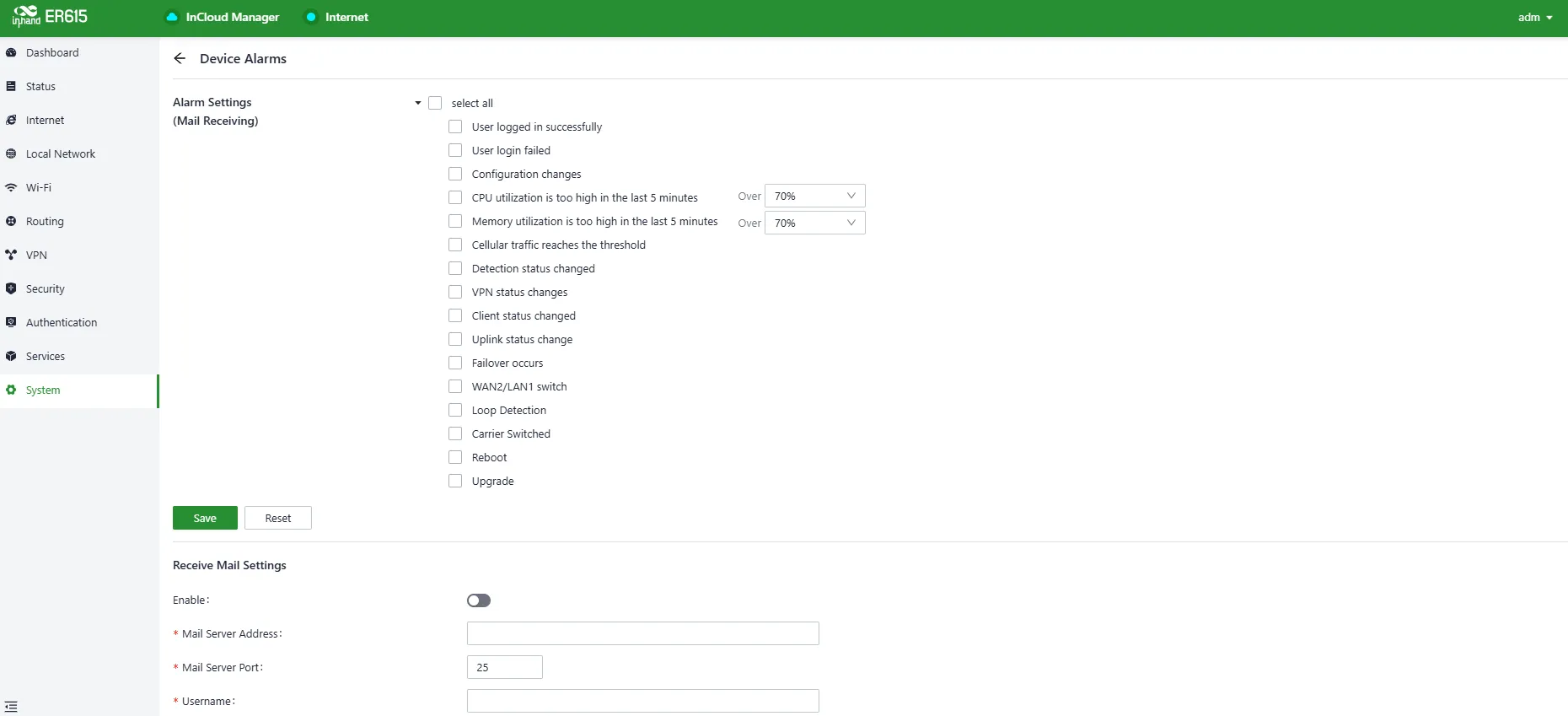Viewport: 1568px width, 716px height.
Task: Tick the Configuration changes checkbox
Action: point(455,174)
